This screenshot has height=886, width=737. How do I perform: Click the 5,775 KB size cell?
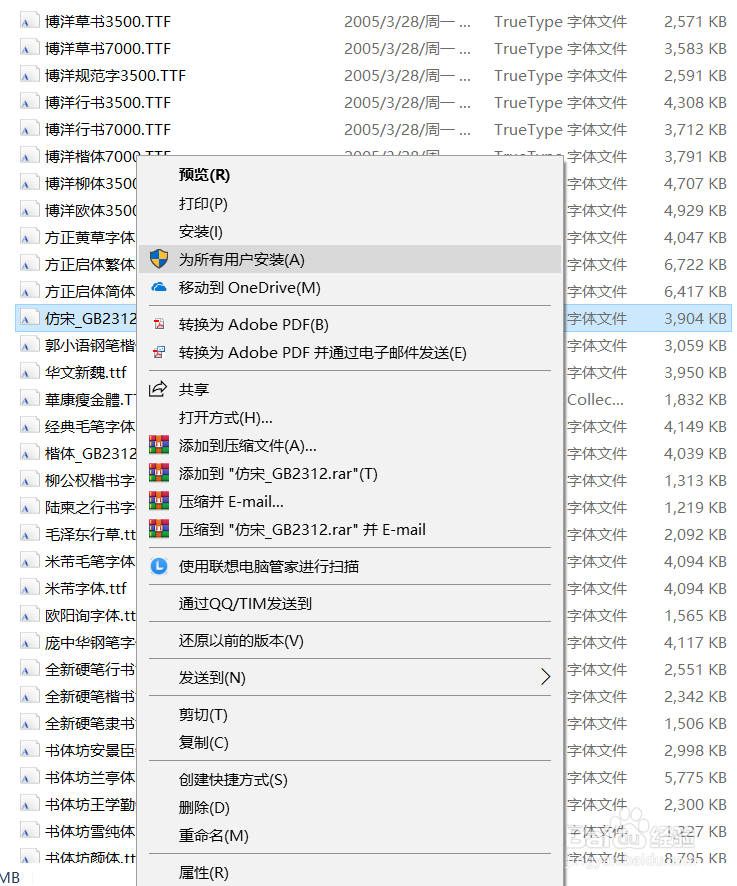695,778
